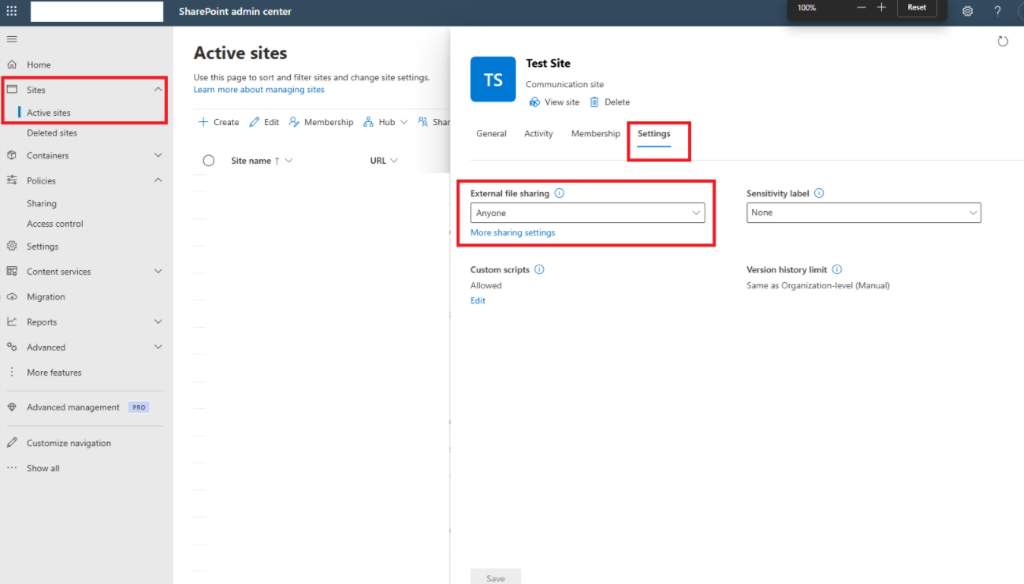Screen dimensions: 1024x584
Task: Open the External file sharing dropdown
Action: (x=587, y=213)
